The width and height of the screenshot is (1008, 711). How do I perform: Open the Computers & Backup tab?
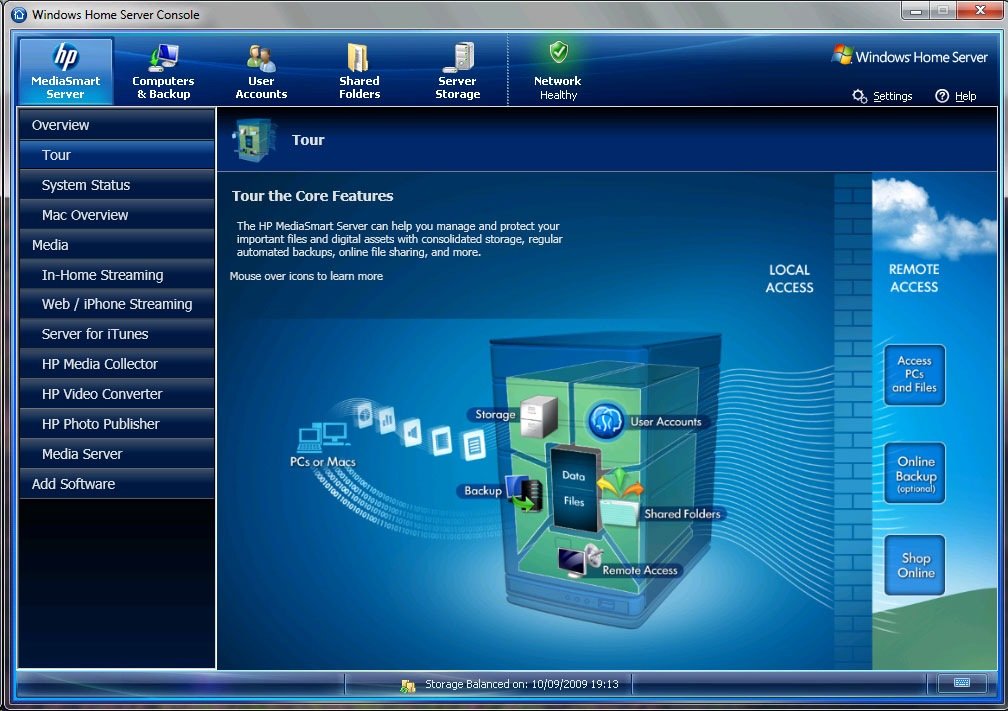pos(163,71)
